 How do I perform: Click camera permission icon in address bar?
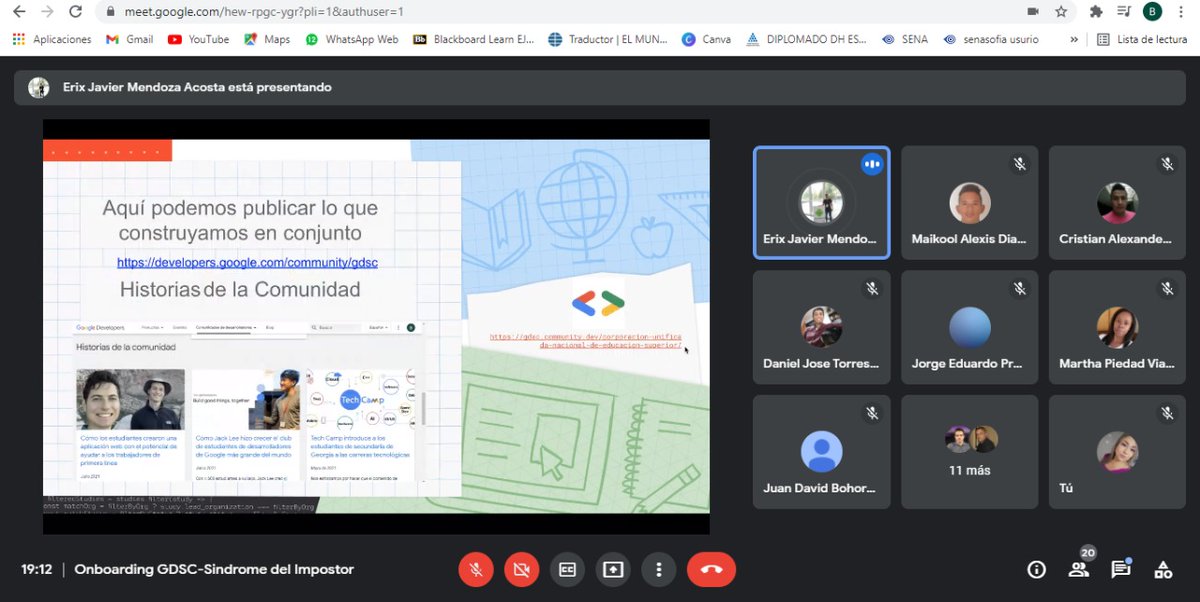[1033, 12]
